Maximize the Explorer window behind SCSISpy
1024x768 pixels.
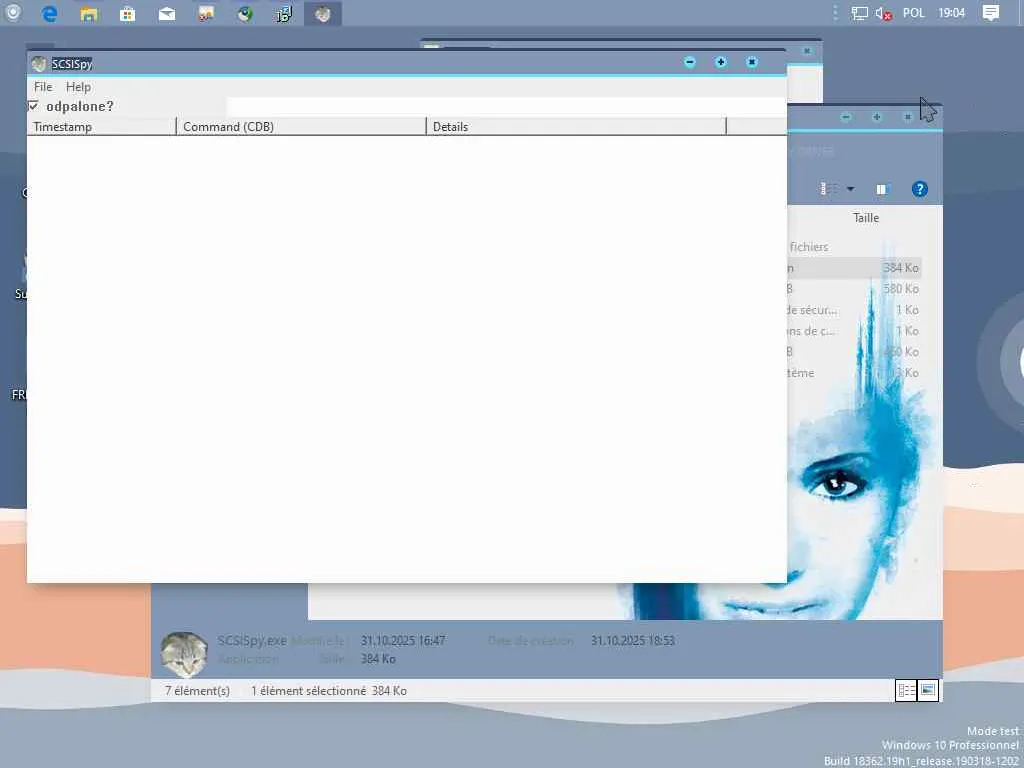(x=876, y=117)
